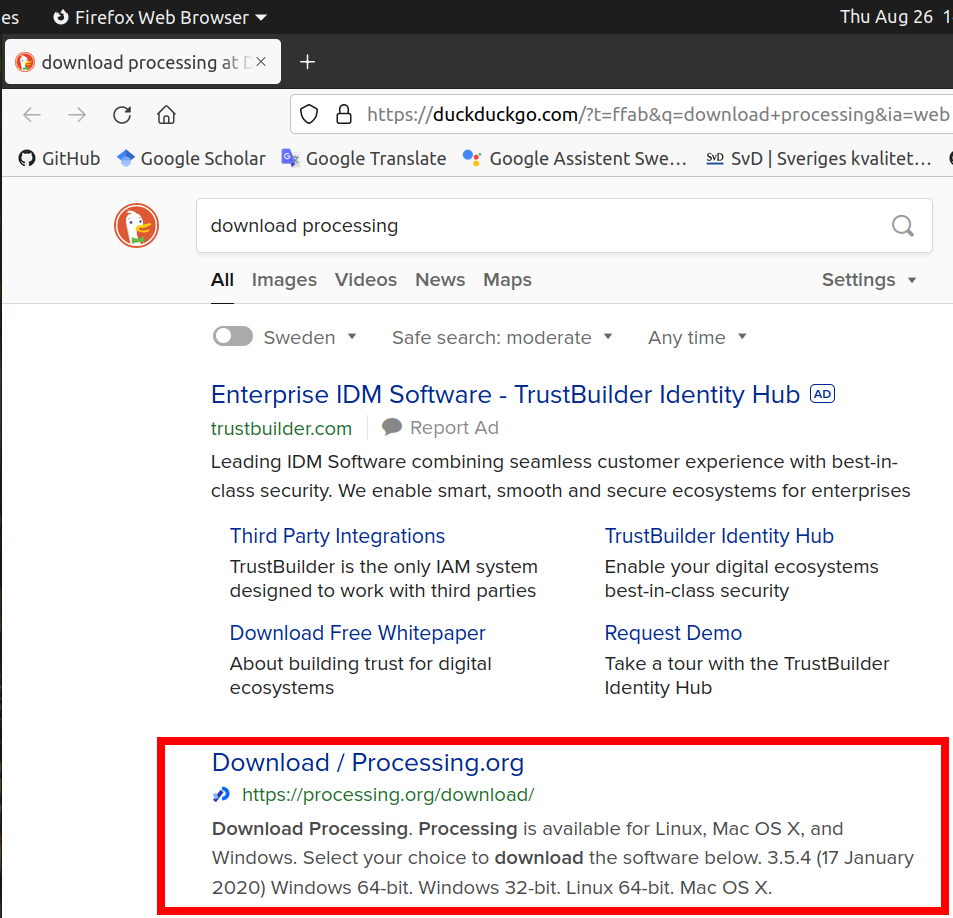Open the GitHub bookmark
This screenshot has width=953, height=918.
click(x=59, y=159)
